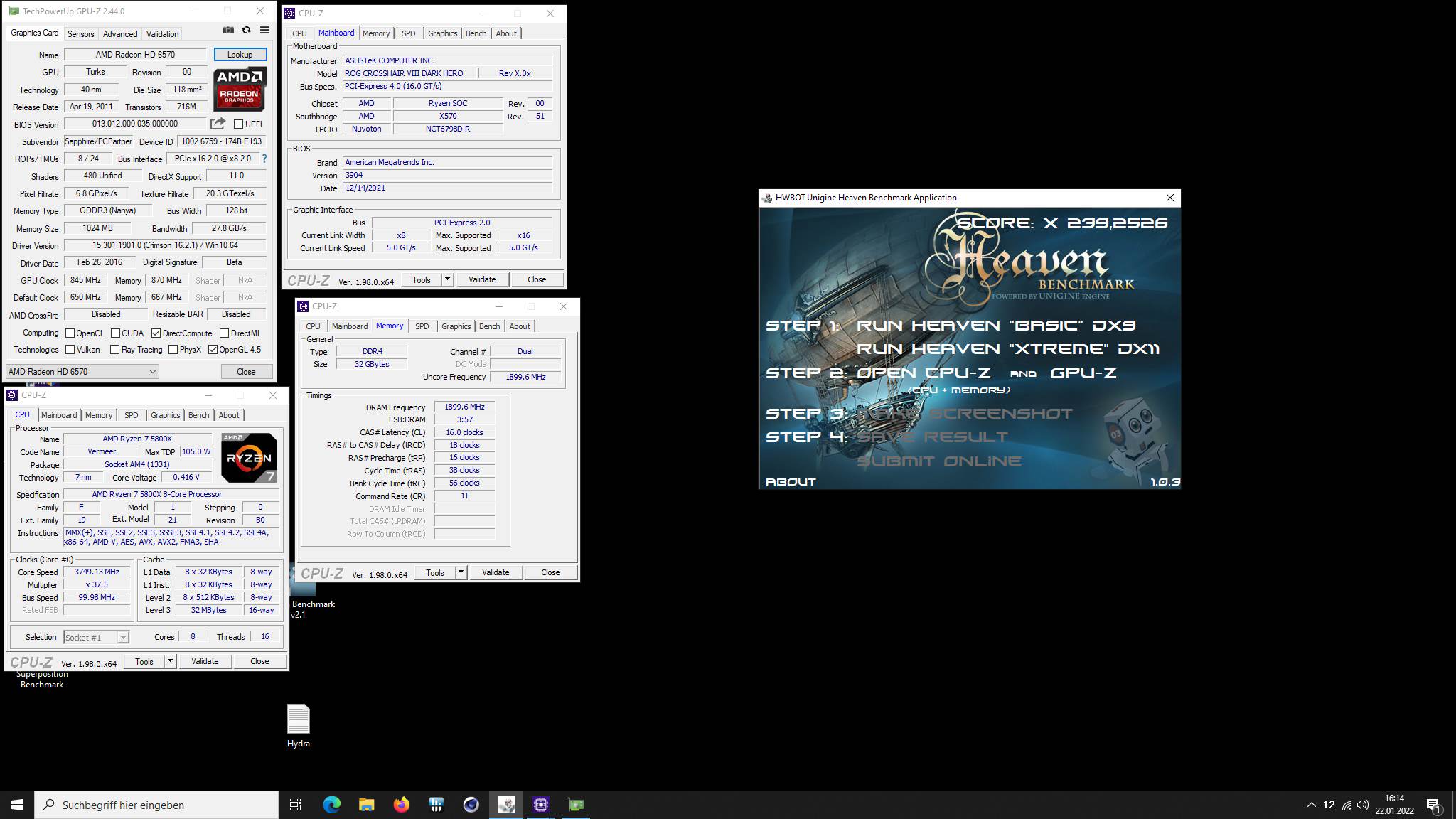Open Hydra text file on desktop
The width and height of the screenshot is (1456, 819).
point(299,725)
